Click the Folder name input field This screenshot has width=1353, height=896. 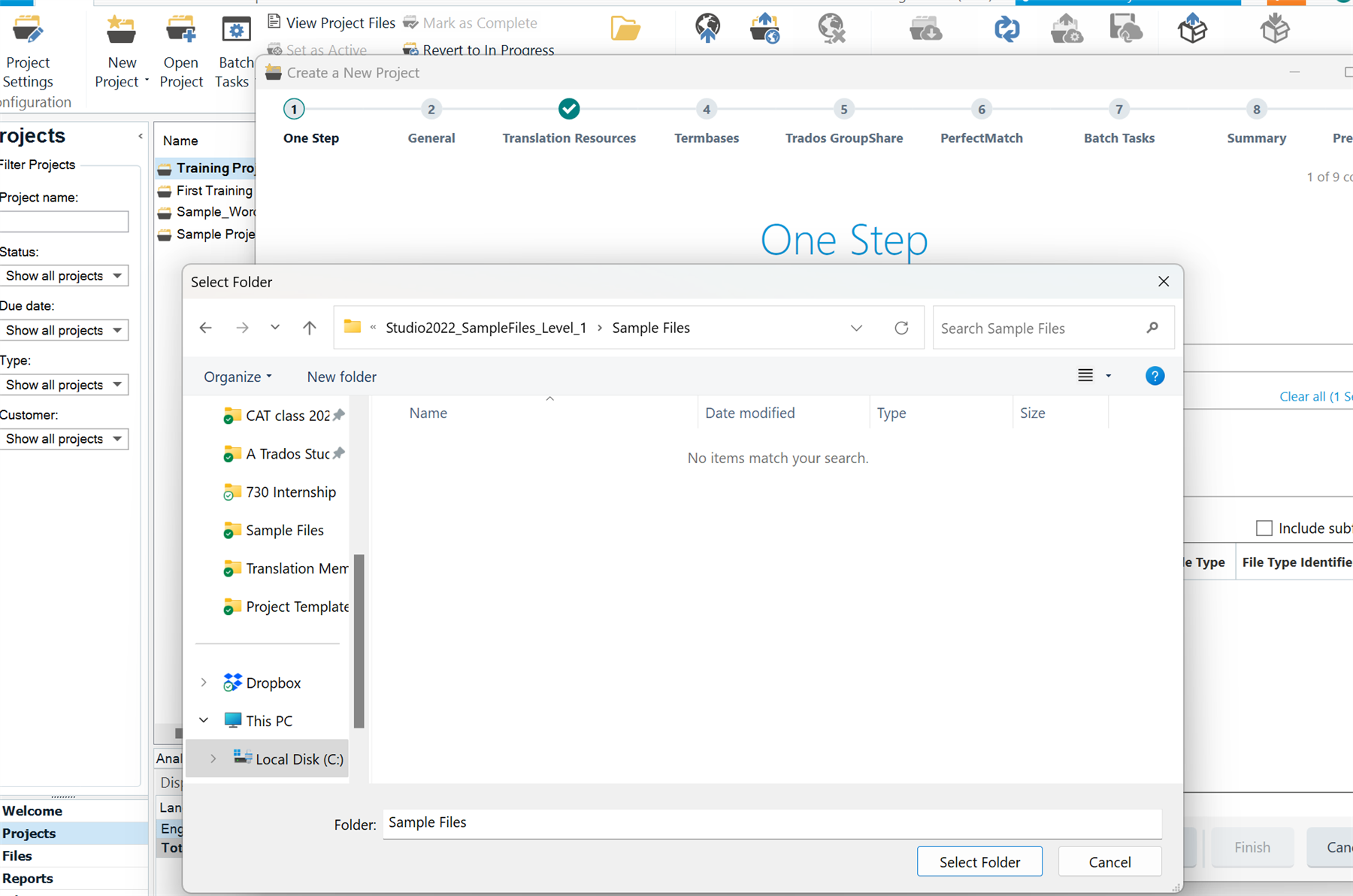coord(772,824)
